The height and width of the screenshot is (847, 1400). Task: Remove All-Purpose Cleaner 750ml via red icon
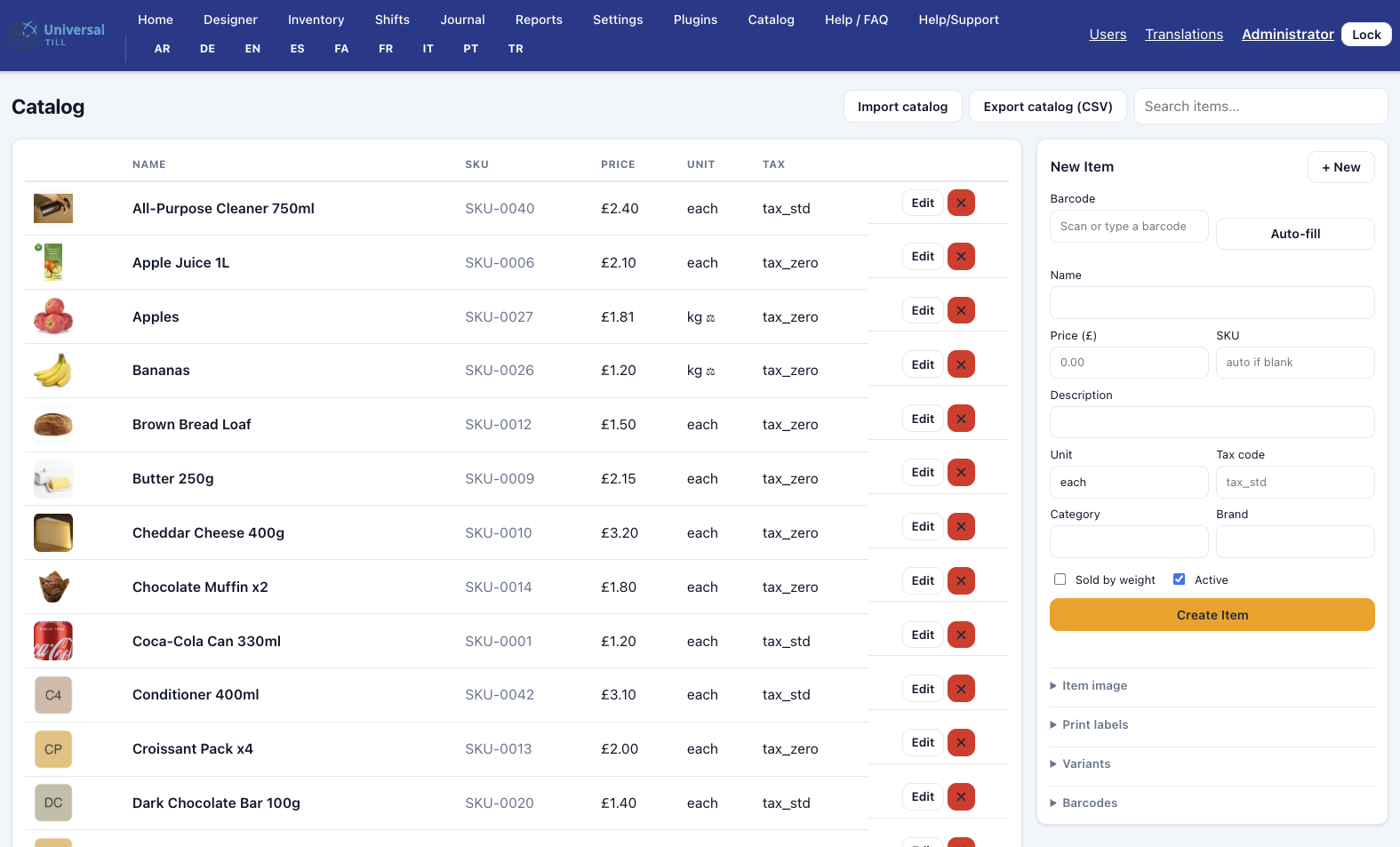[961, 204]
